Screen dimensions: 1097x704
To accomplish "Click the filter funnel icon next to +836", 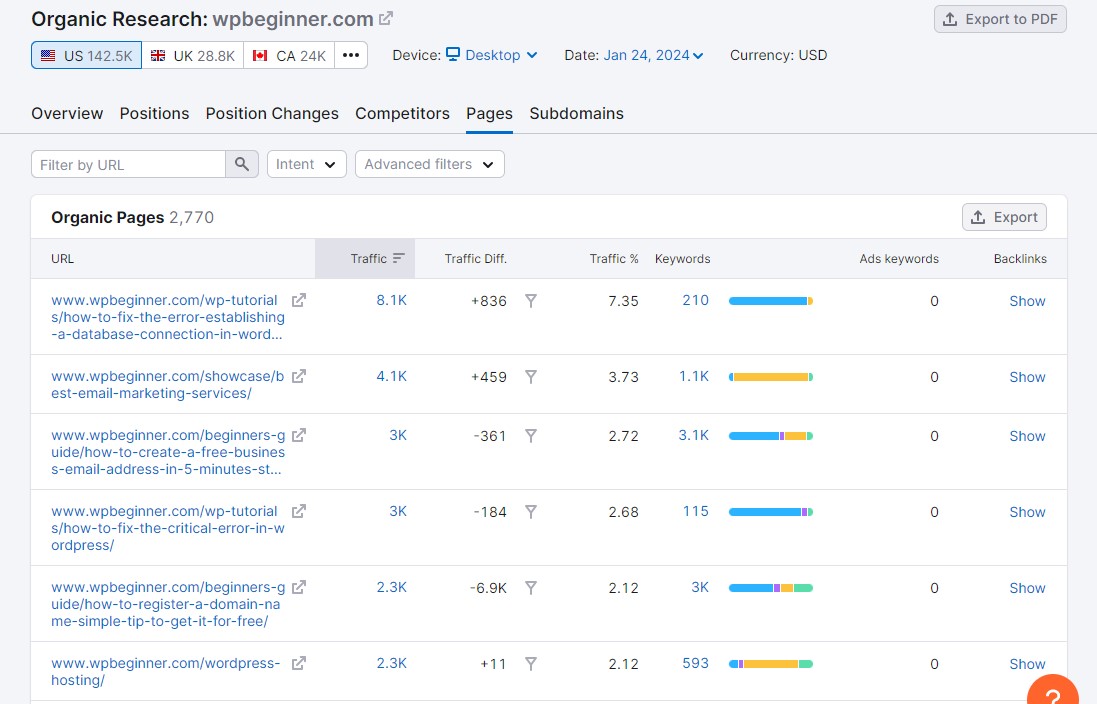I will 531,301.
